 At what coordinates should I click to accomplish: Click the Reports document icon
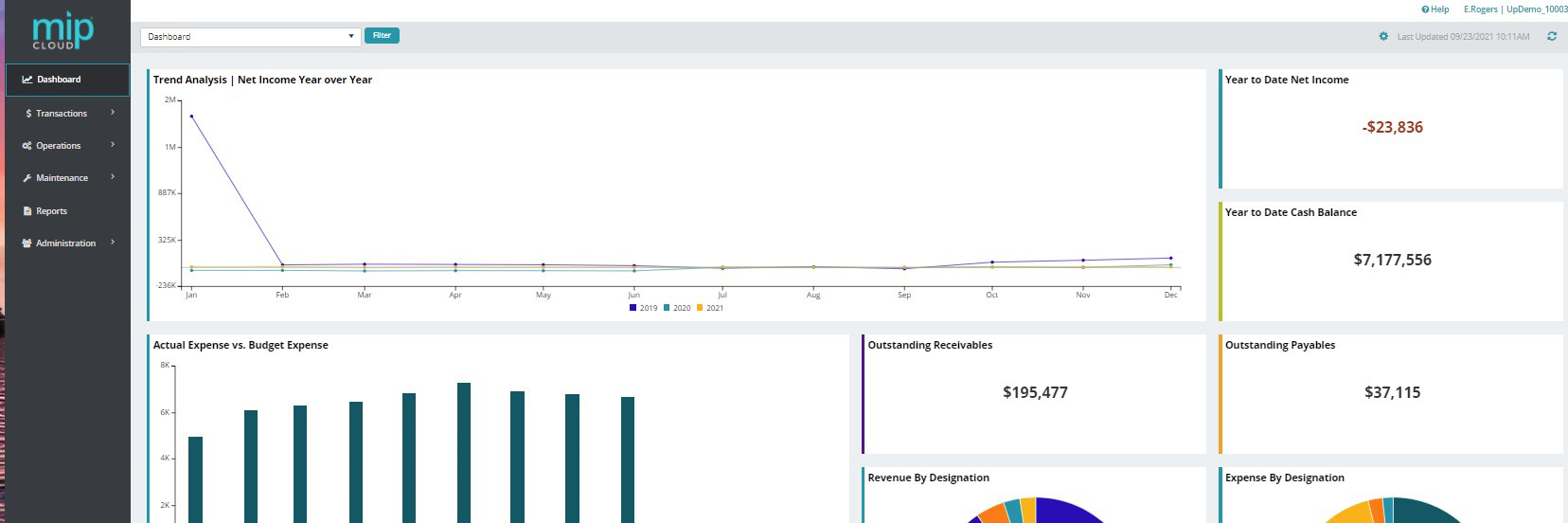27,210
